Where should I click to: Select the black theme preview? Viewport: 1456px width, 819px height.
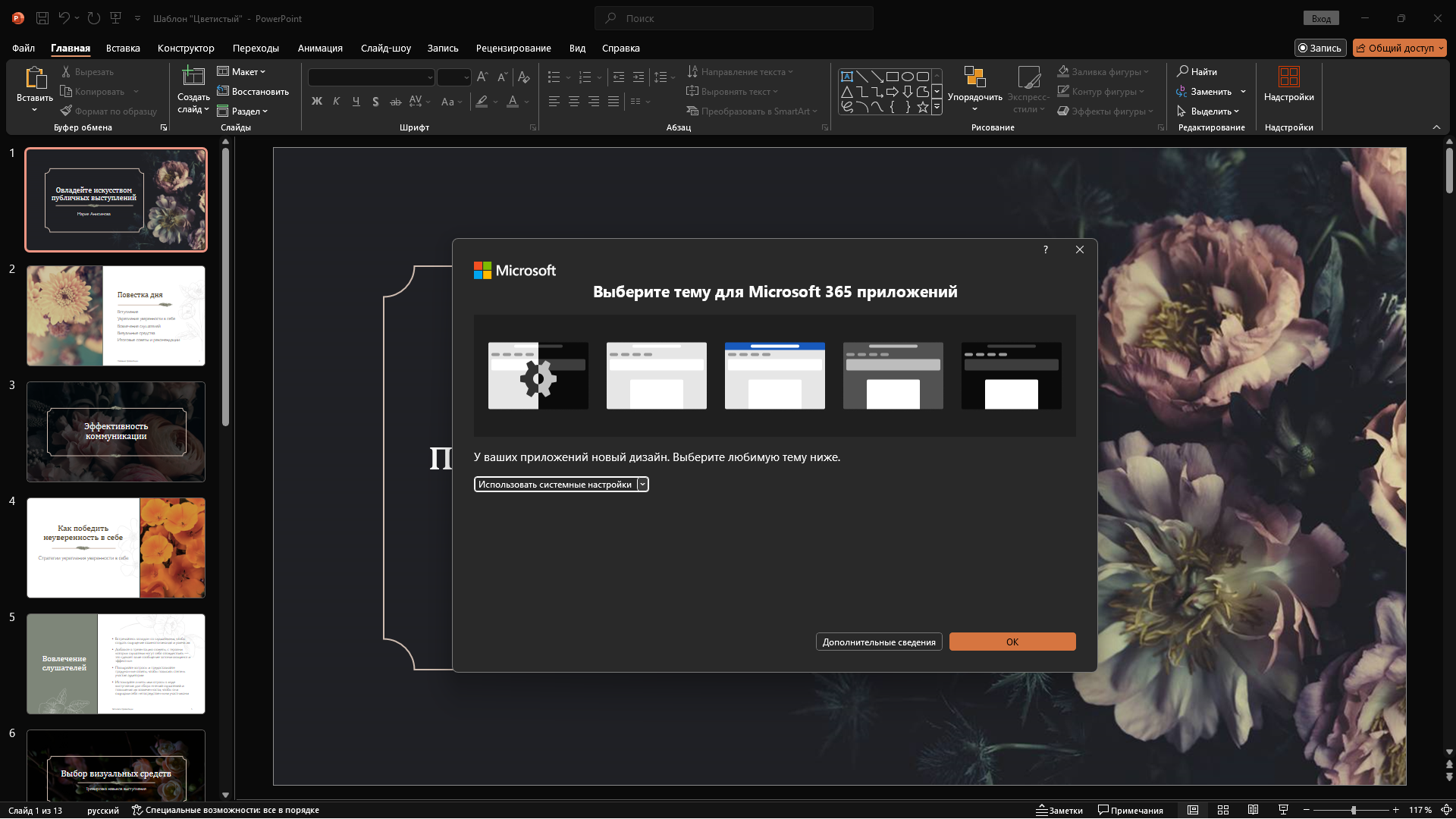coord(1012,376)
